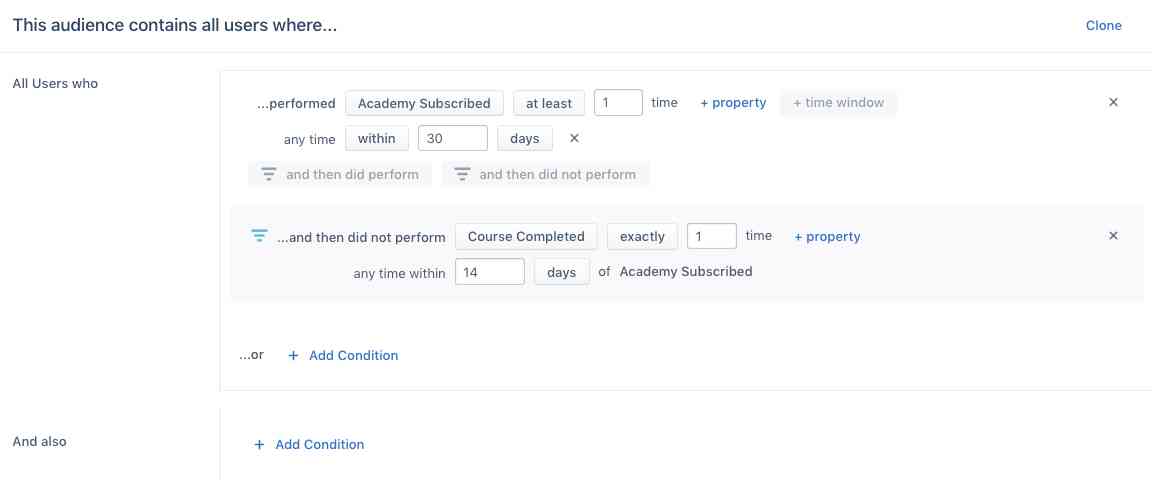Click funnel icon beside 'and then did perform'

(x=268, y=174)
